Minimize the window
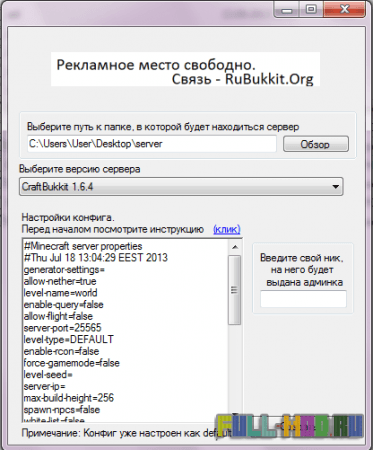 pos(287,9)
